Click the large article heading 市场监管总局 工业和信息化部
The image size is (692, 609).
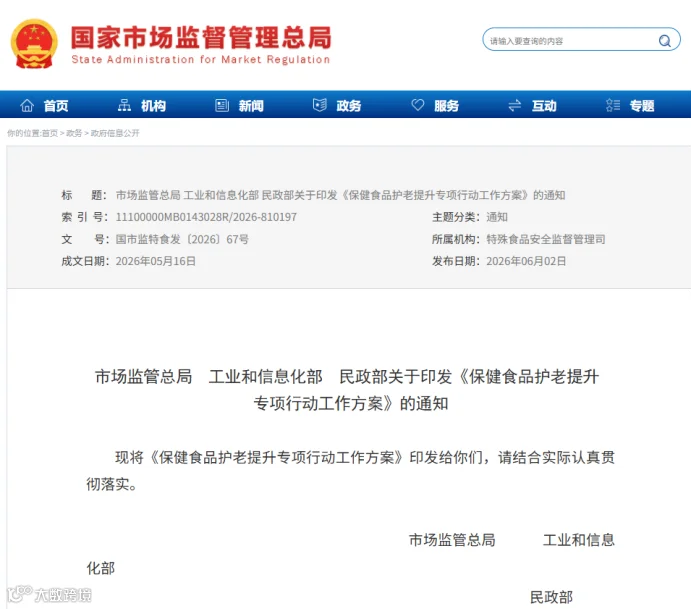[347, 390]
